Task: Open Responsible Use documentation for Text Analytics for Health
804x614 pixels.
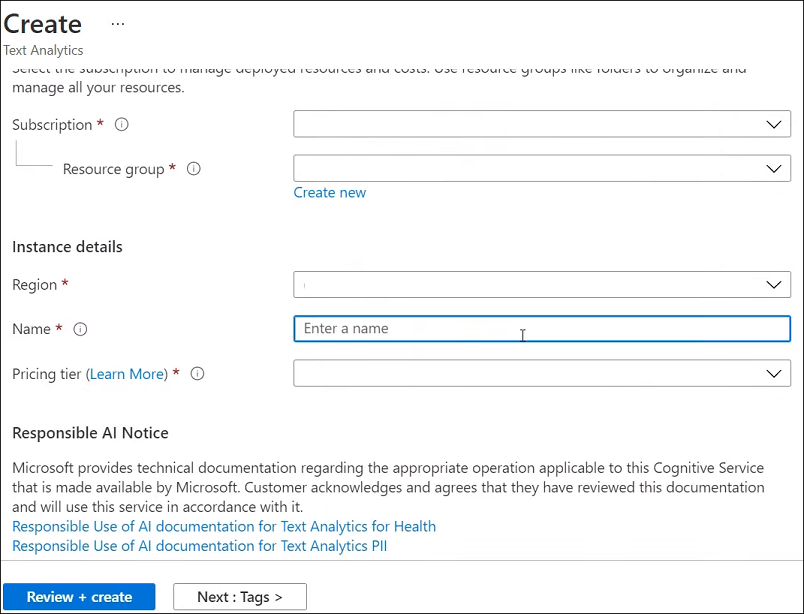Action: pos(224,526)
